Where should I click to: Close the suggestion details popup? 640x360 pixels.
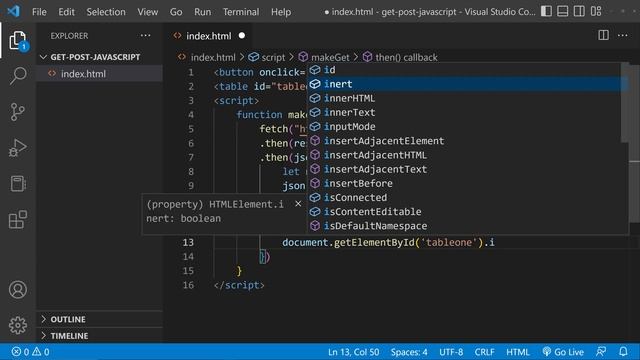click(x=298, y=203)
